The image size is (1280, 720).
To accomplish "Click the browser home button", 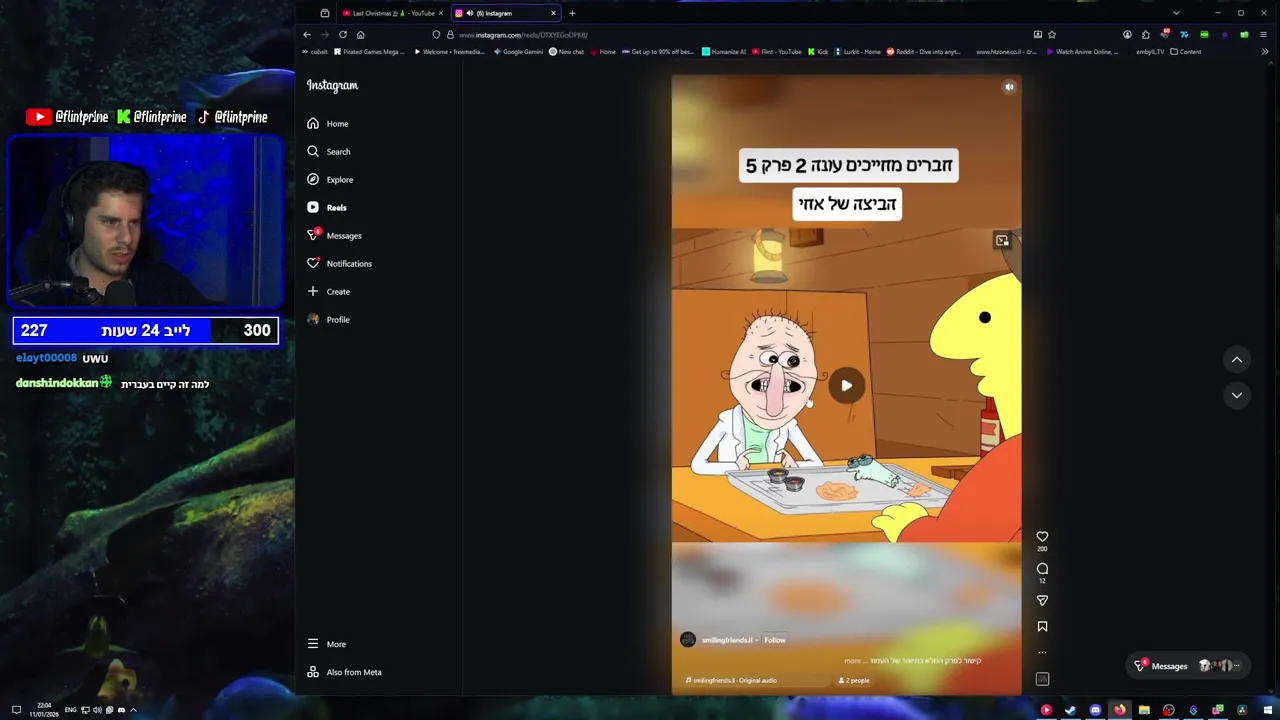I will click(361, 35).
